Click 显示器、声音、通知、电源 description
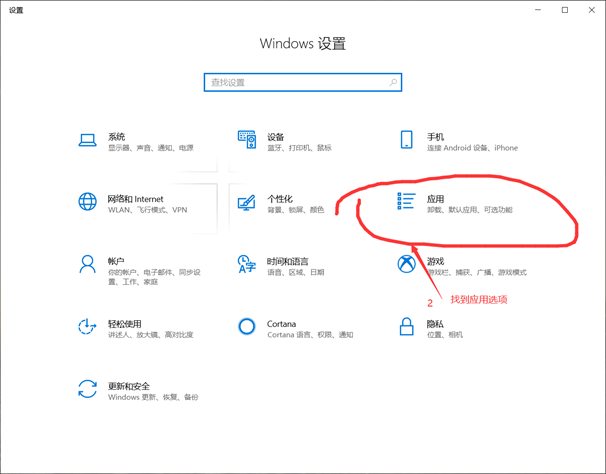Viewport: 606px width, 474px height. point(151,148)
